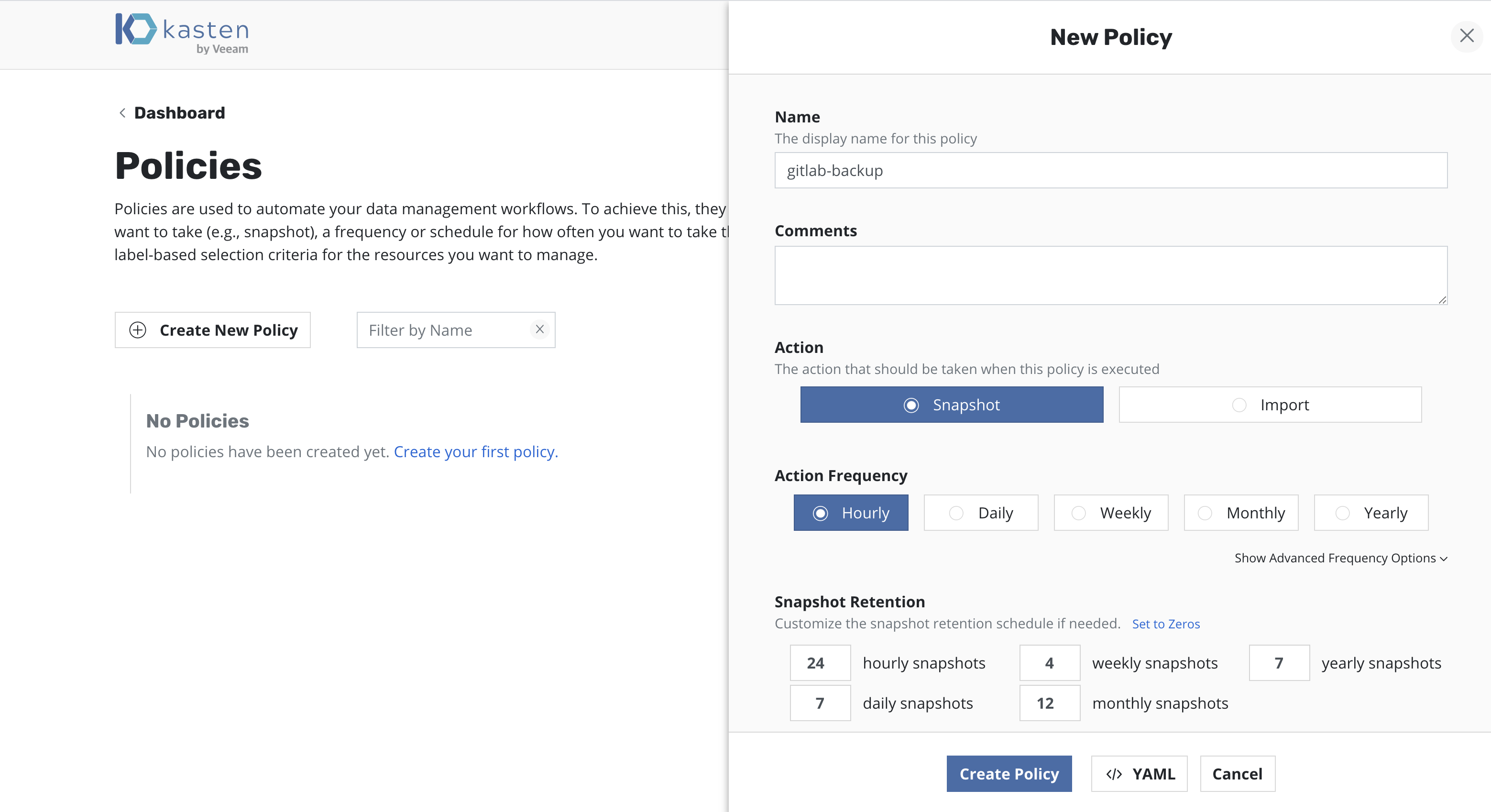Viewport: 1491px width, 812px height.
Task: Expand Show Advanced Frequency Options
Action: click(x=1340, y=558)
